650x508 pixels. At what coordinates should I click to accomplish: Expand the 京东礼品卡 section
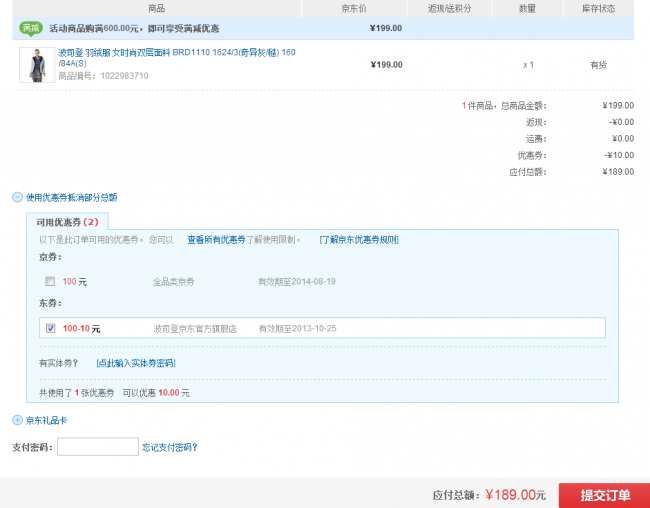[17, 420]
